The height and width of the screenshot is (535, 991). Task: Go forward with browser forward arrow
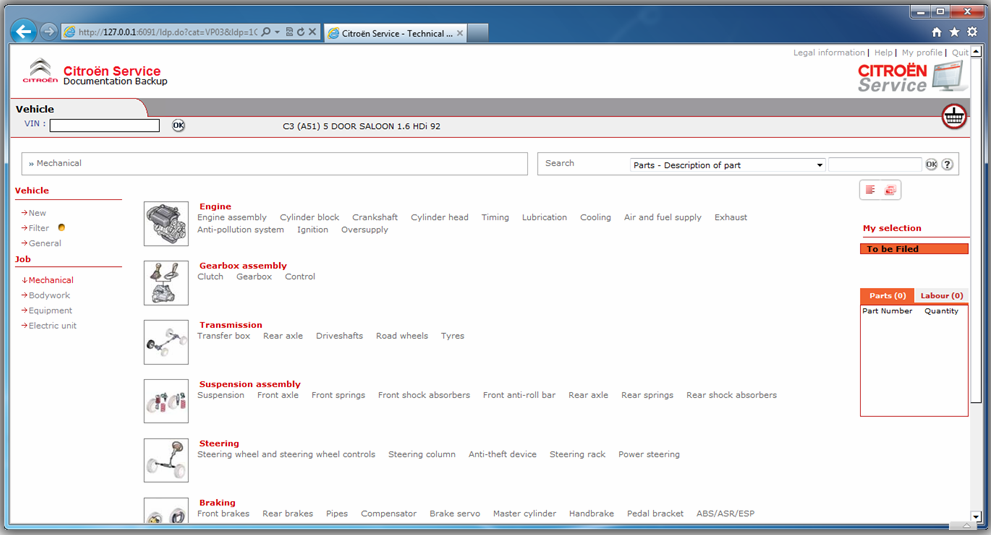click(48, 31)
